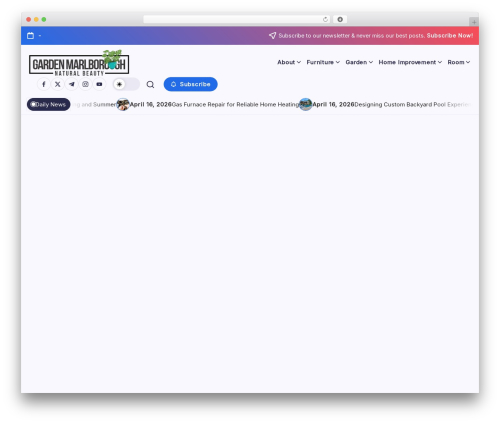Click the Gas Furnace article thumbnail
This screenshot has width=500, height=423.
coord(123,105)
